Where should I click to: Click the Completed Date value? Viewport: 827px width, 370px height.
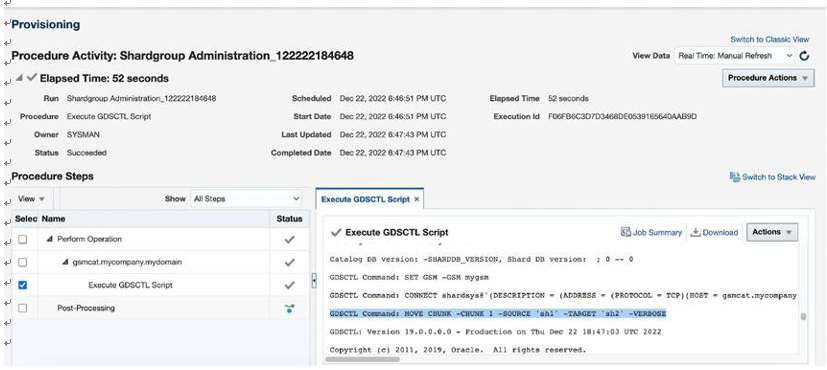(393, 153)
